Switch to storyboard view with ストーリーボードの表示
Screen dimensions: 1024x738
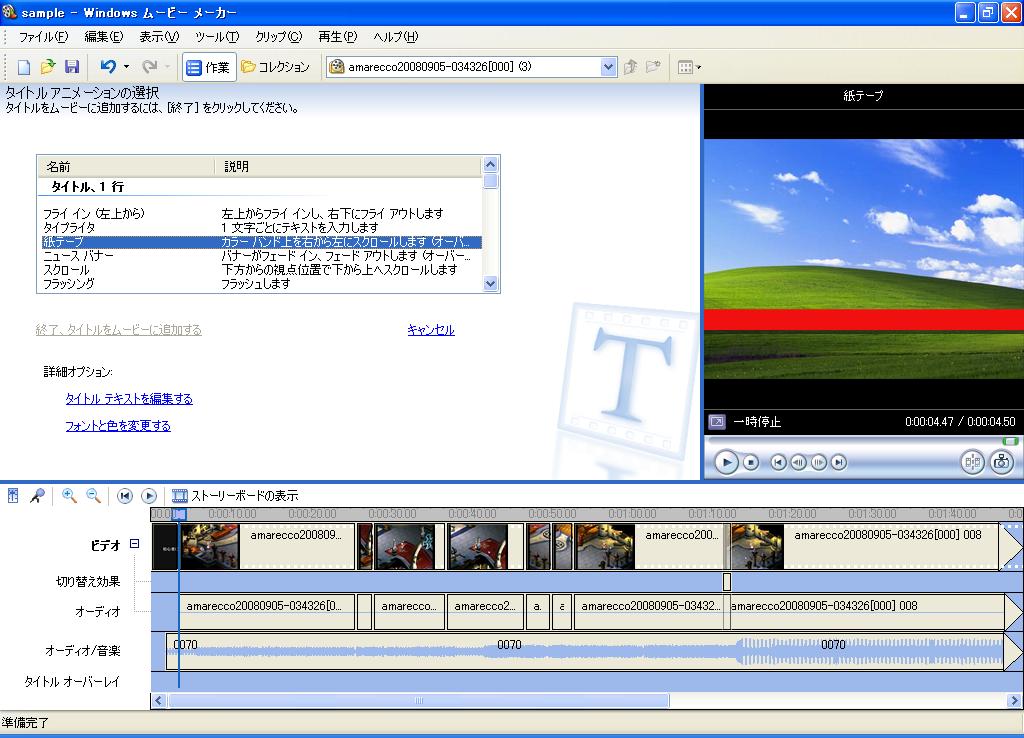point(235,495)
